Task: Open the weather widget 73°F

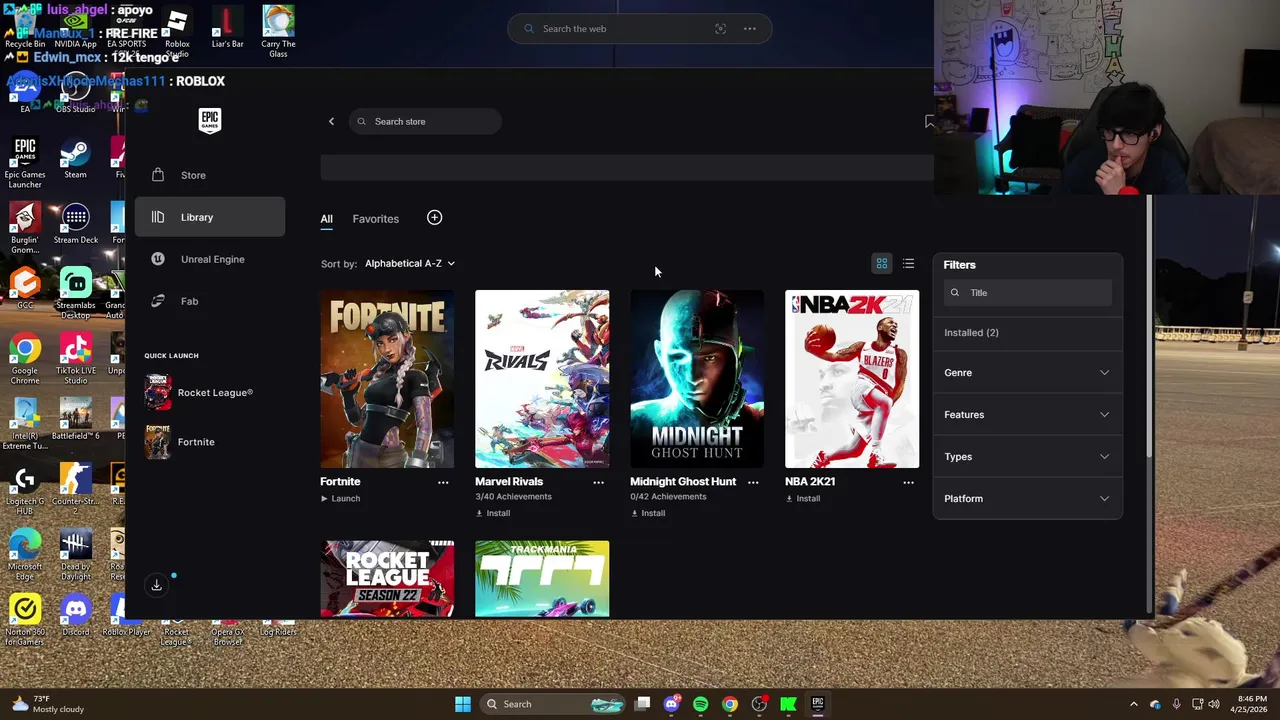Action: click(x=48, y=704)
